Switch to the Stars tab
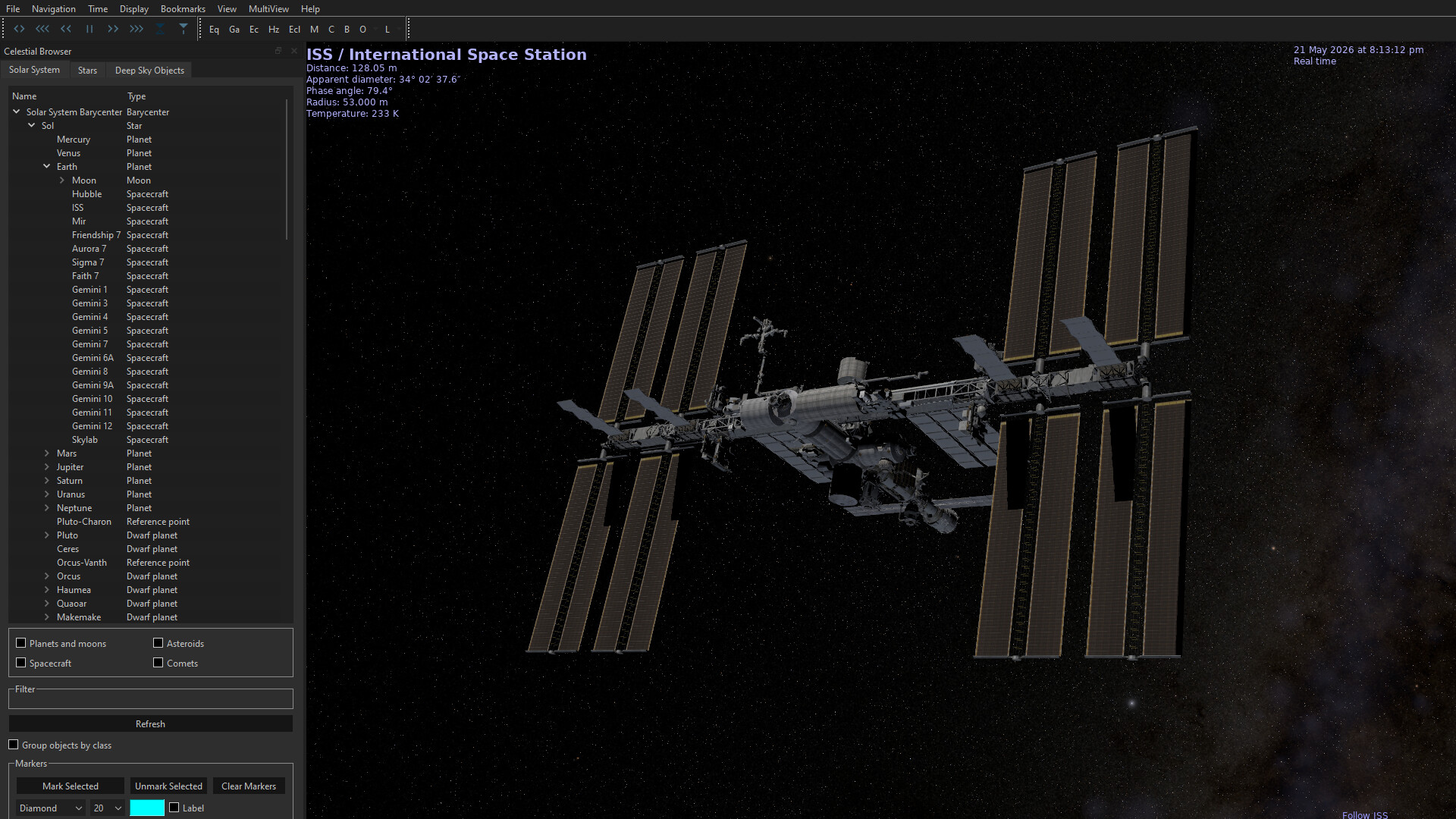 tap(87, 71)
